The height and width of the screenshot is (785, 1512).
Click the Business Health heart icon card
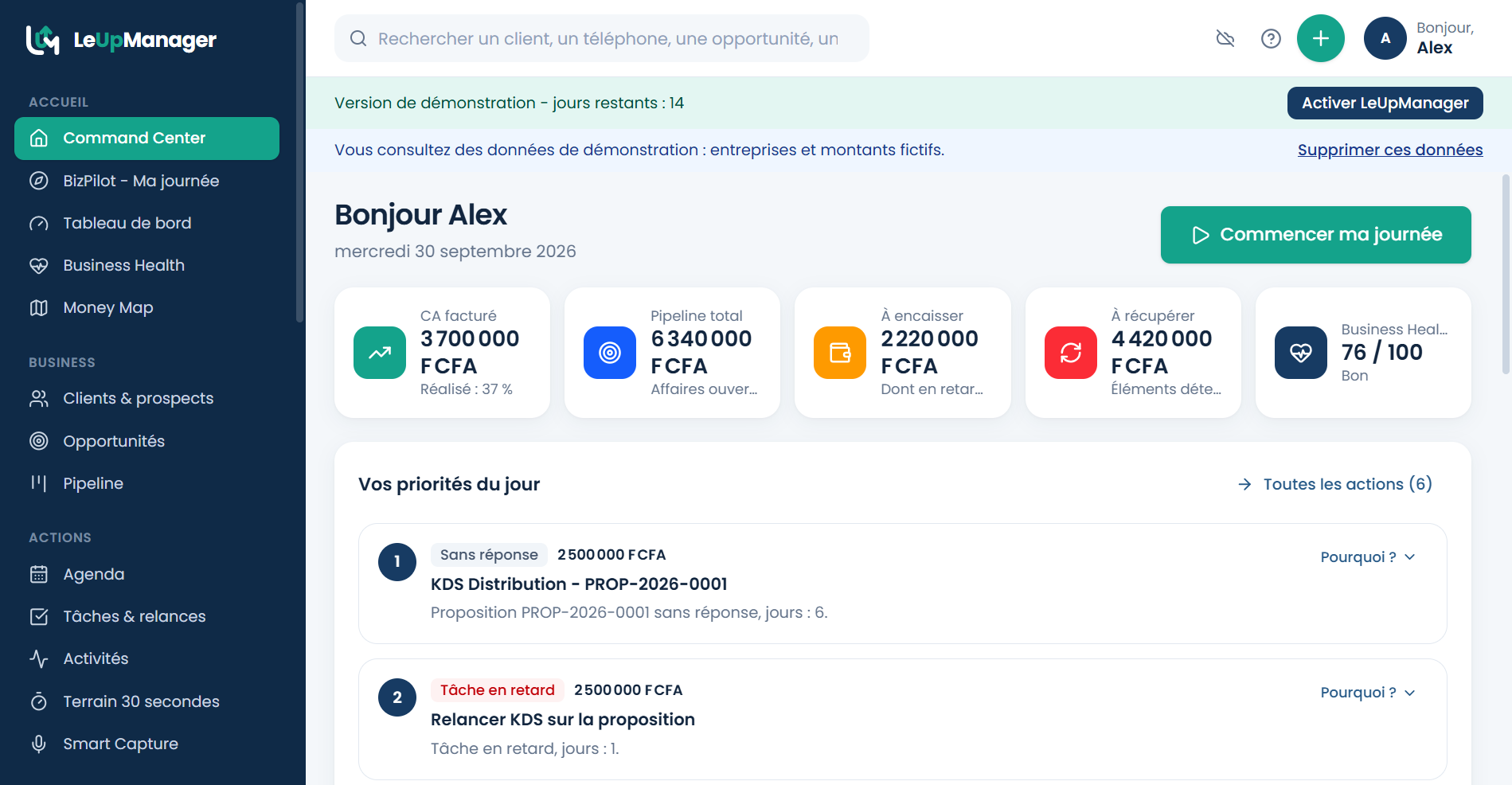pos(1301,353)
